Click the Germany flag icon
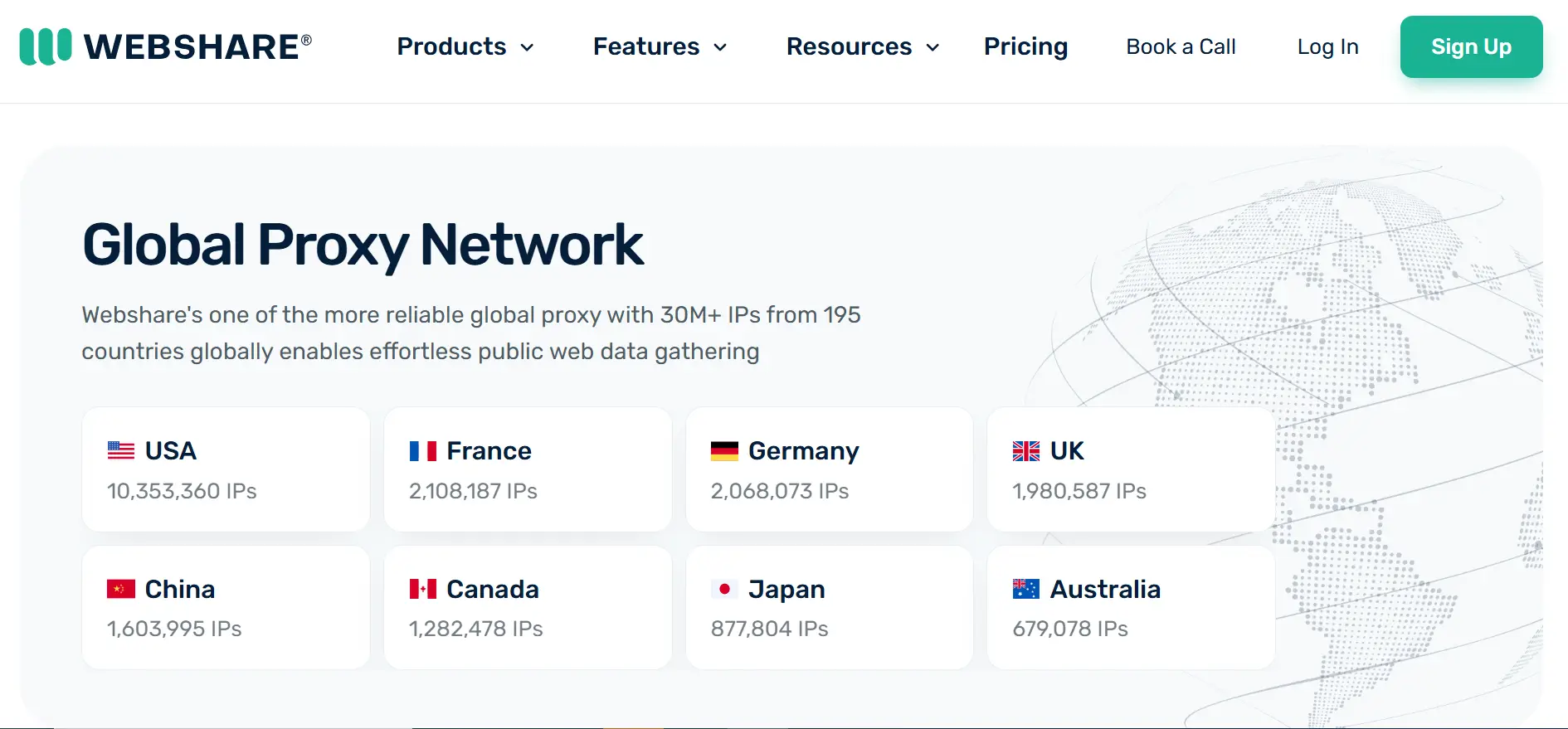 coord(724,450)
